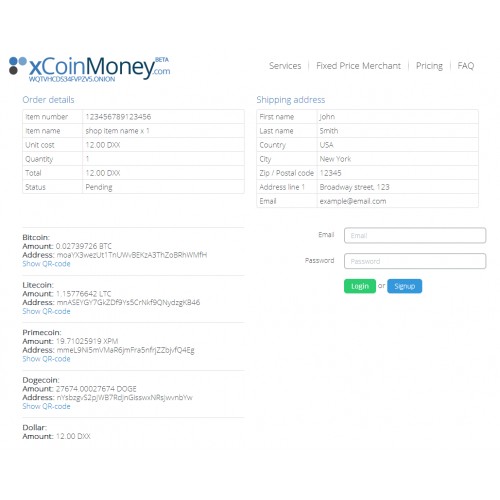Show QR-code for Dogecoin
Viewport: 500px width, 500px height.
point(46,406)
